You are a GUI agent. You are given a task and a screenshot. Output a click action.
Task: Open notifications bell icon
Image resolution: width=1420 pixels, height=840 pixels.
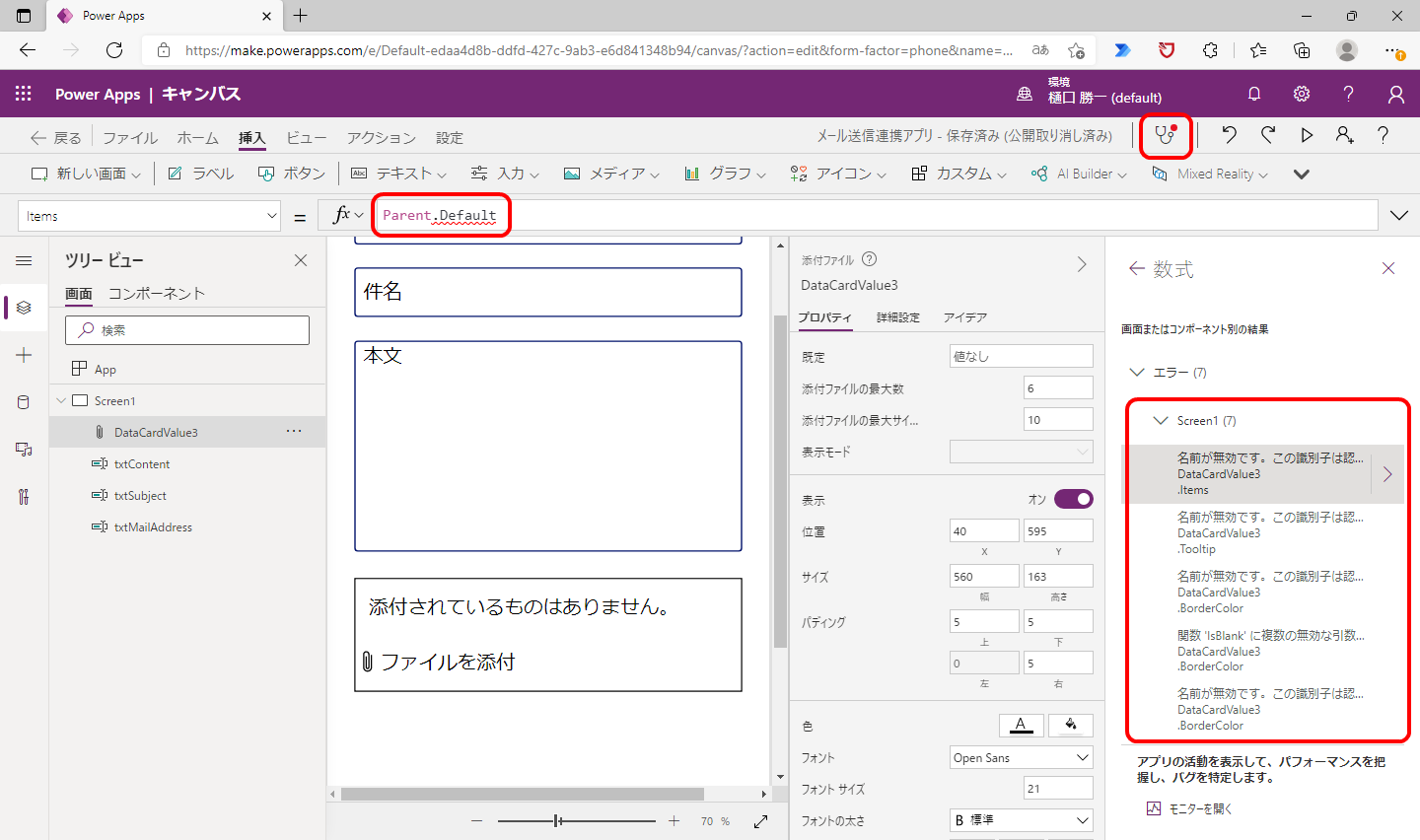click(1254, 94)
